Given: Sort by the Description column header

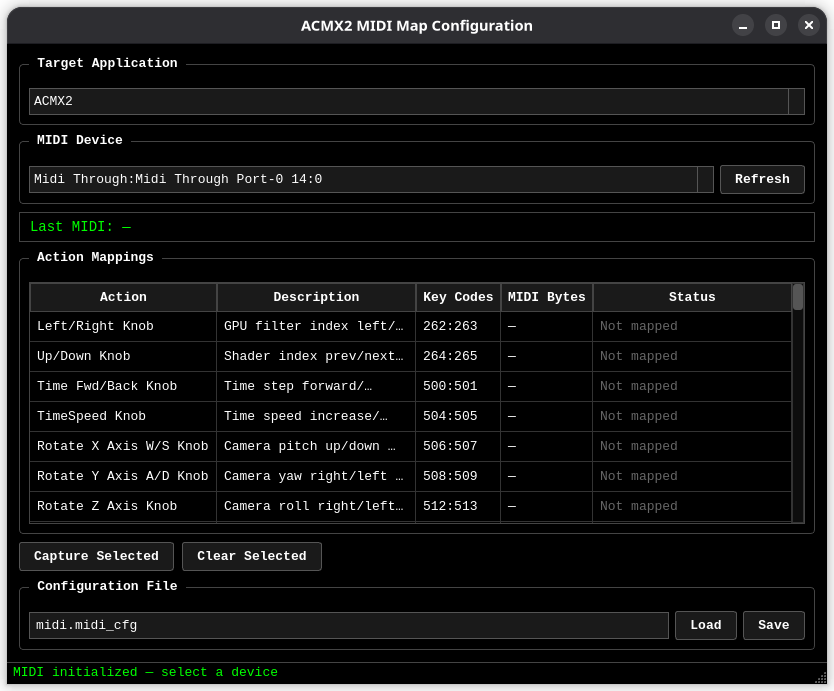Looking at the screenshot, I should point(316,297).
